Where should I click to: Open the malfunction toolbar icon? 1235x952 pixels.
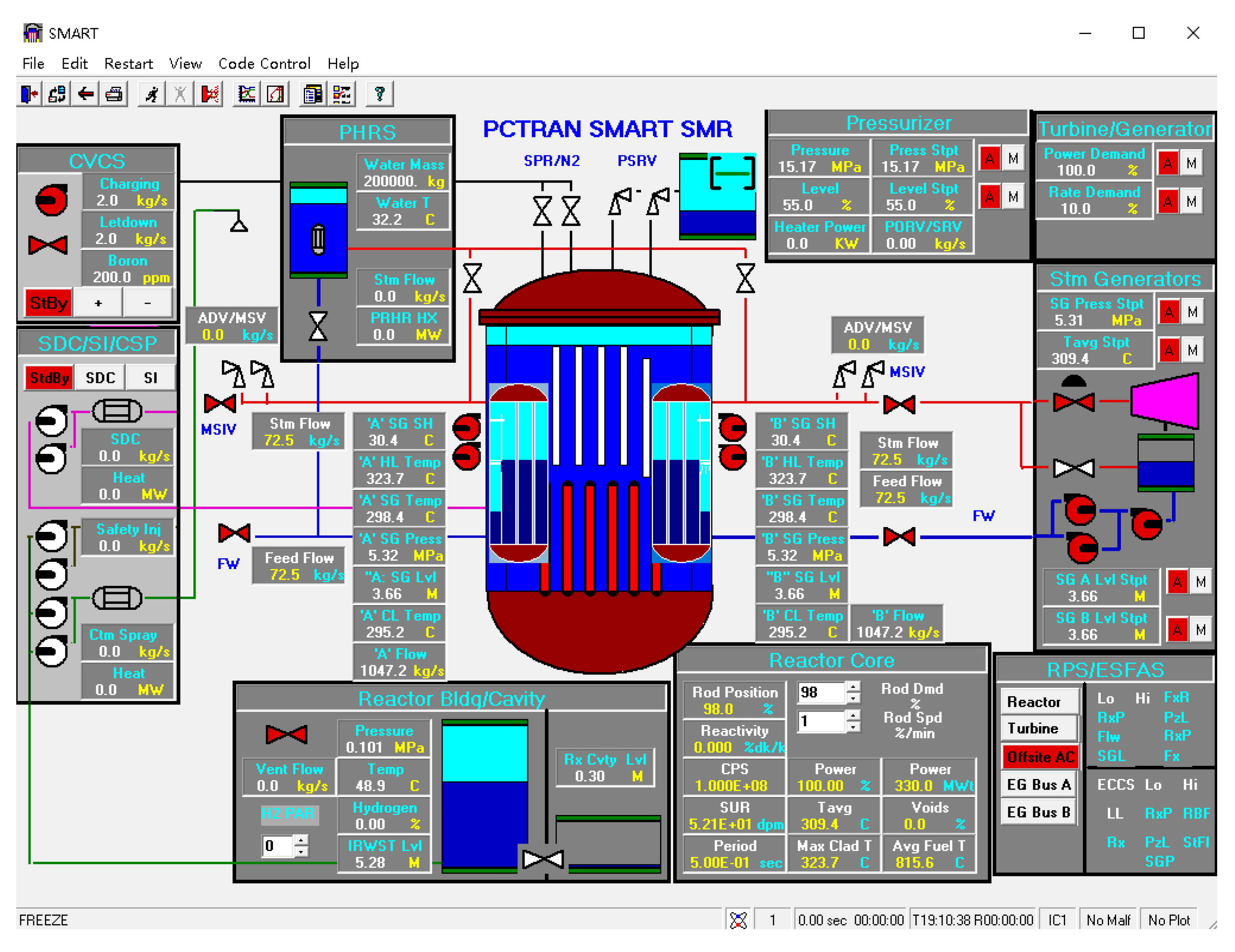pos(210,94)
